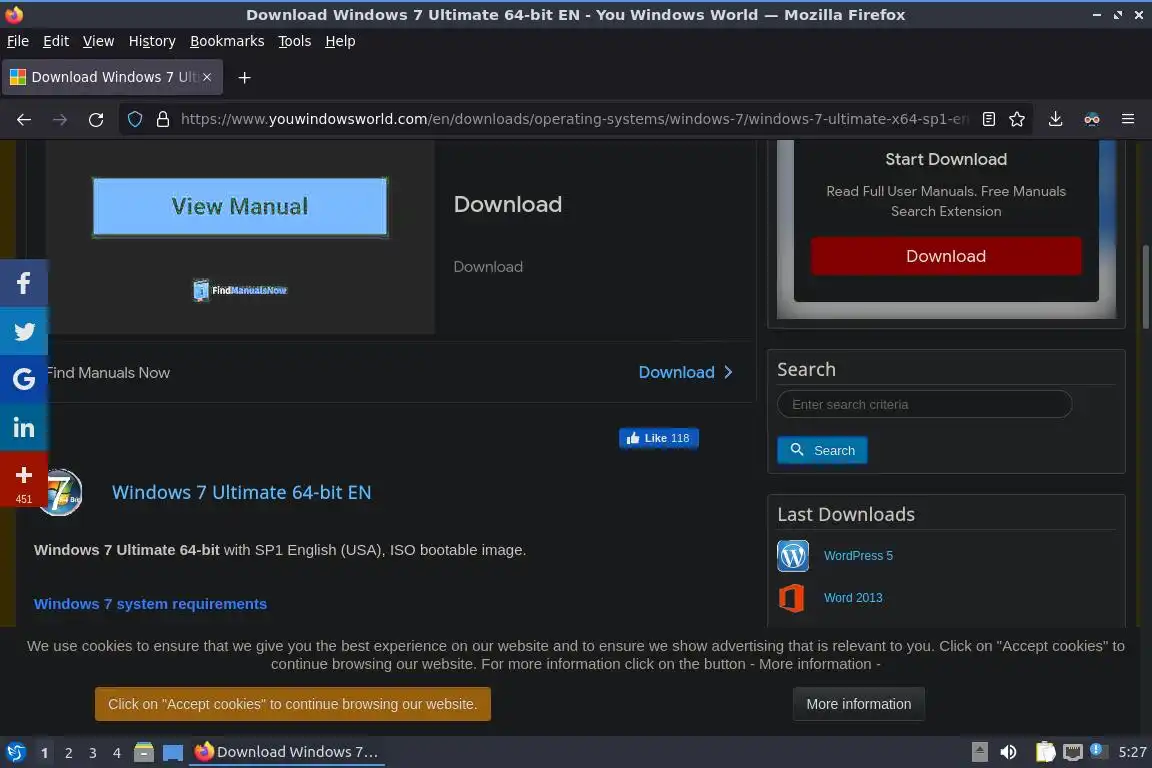
Task: Click the network monitor tray icon
Action: pyautogui.click(x=1073, y=752)
